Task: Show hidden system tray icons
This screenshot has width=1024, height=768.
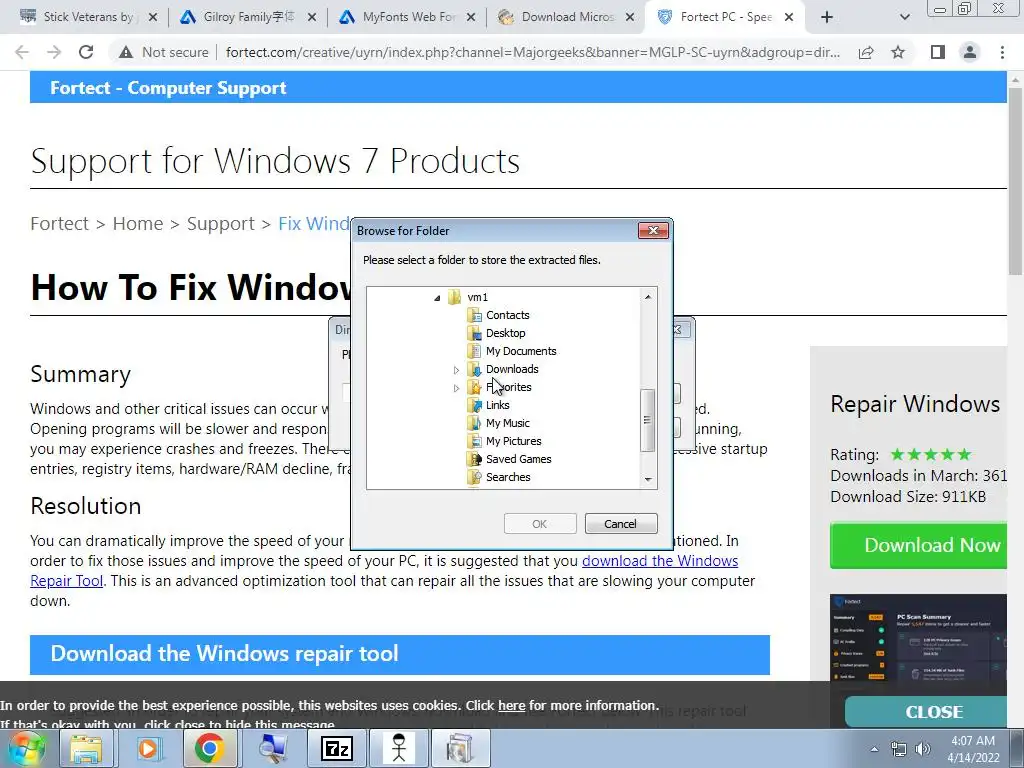Action: (874, 749)
